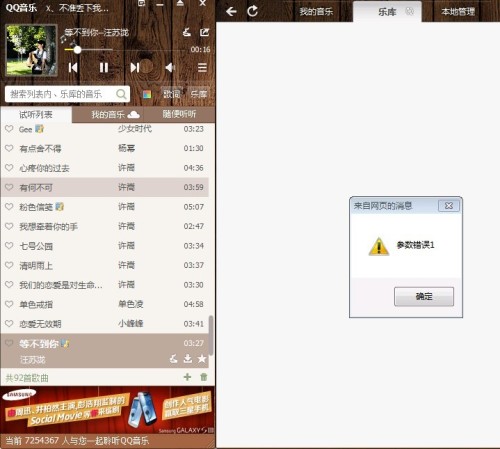
Task: Click the album cover thumbnail
Action: tap(31, 50)
